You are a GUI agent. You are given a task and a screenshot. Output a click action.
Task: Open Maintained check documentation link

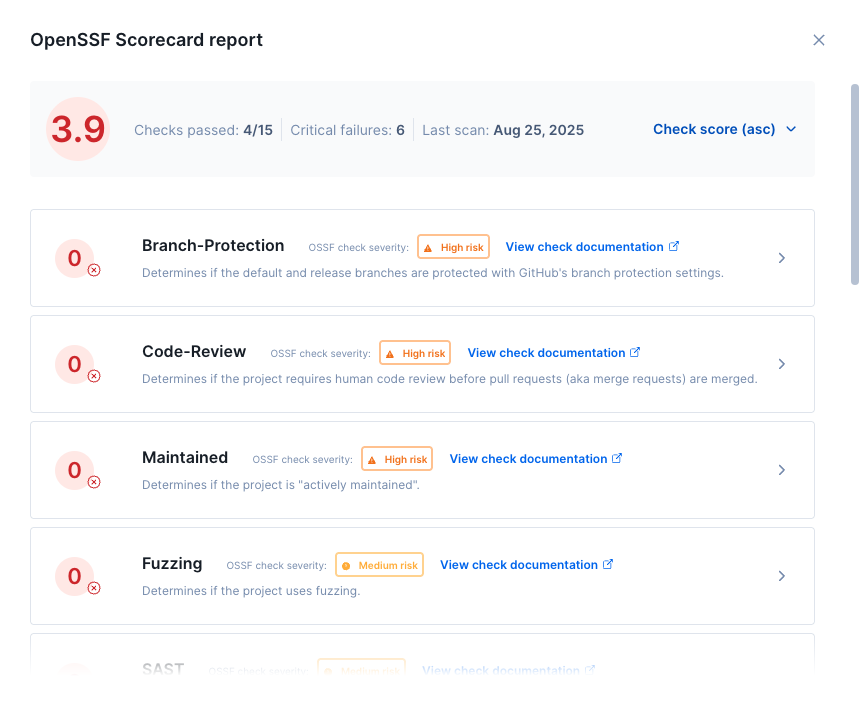coord(536,459)
